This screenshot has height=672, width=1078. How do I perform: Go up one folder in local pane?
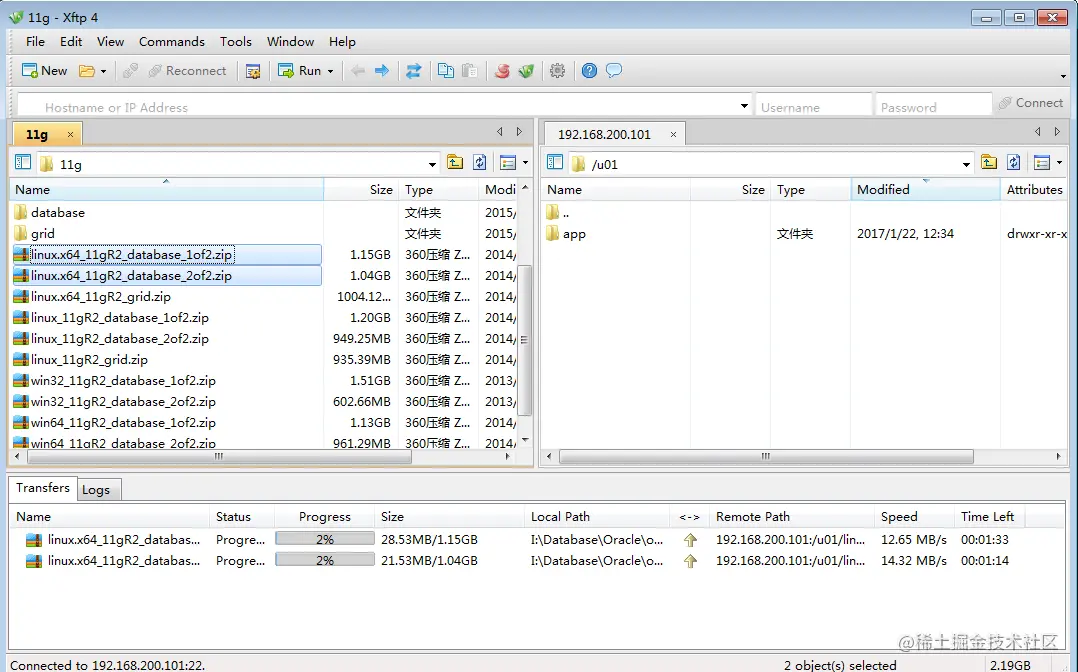coord(455,163)
